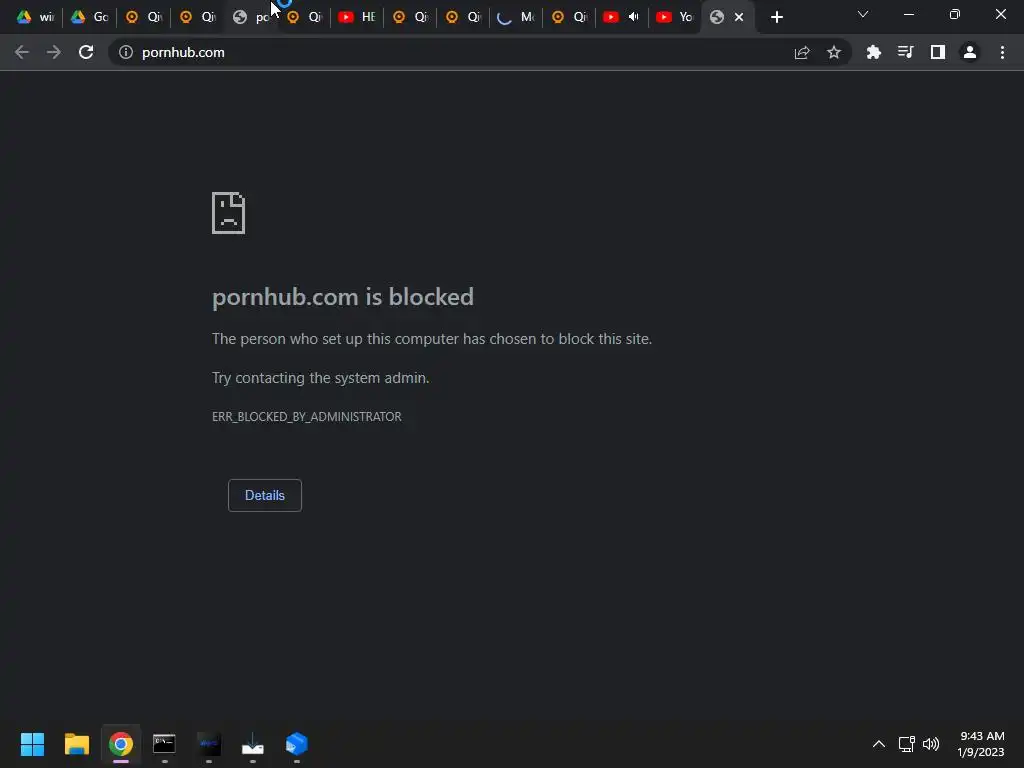Minimize the Chrome window
The width and height of the screenshot is (1024, 768).
[908, 14]
